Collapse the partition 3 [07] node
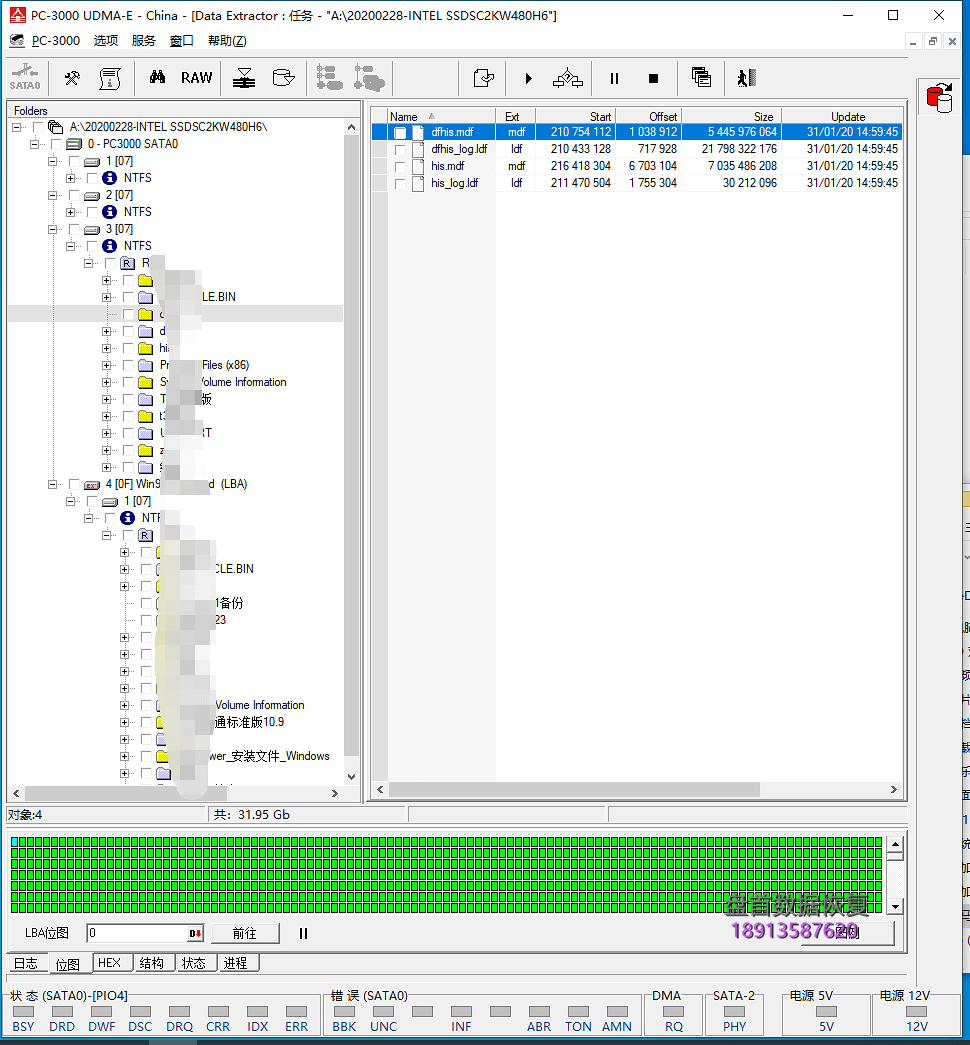 point(53,229)
